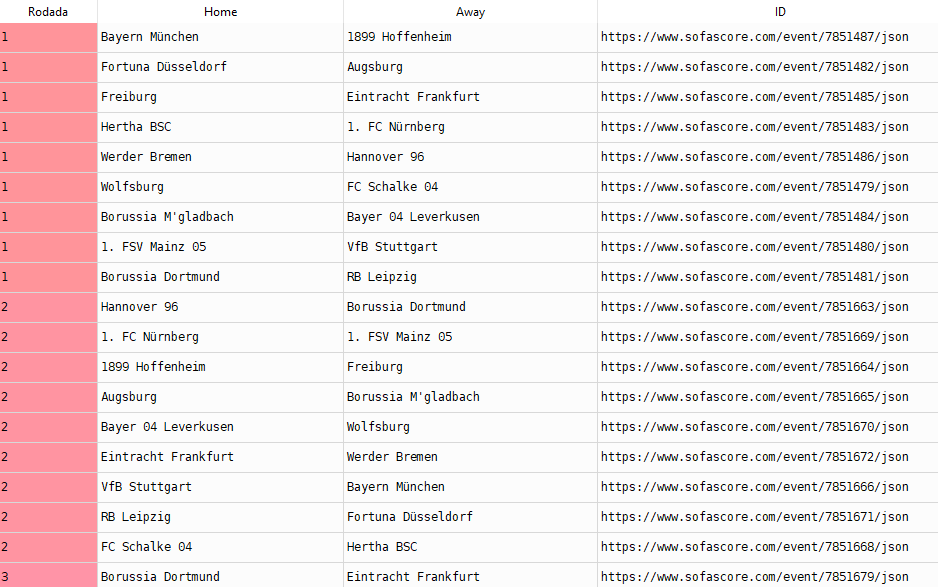The width and height of the screenshot is (938, 587).
Task: Click the Hertha BSC home cell in round 1
Action: tap(136, 127)
